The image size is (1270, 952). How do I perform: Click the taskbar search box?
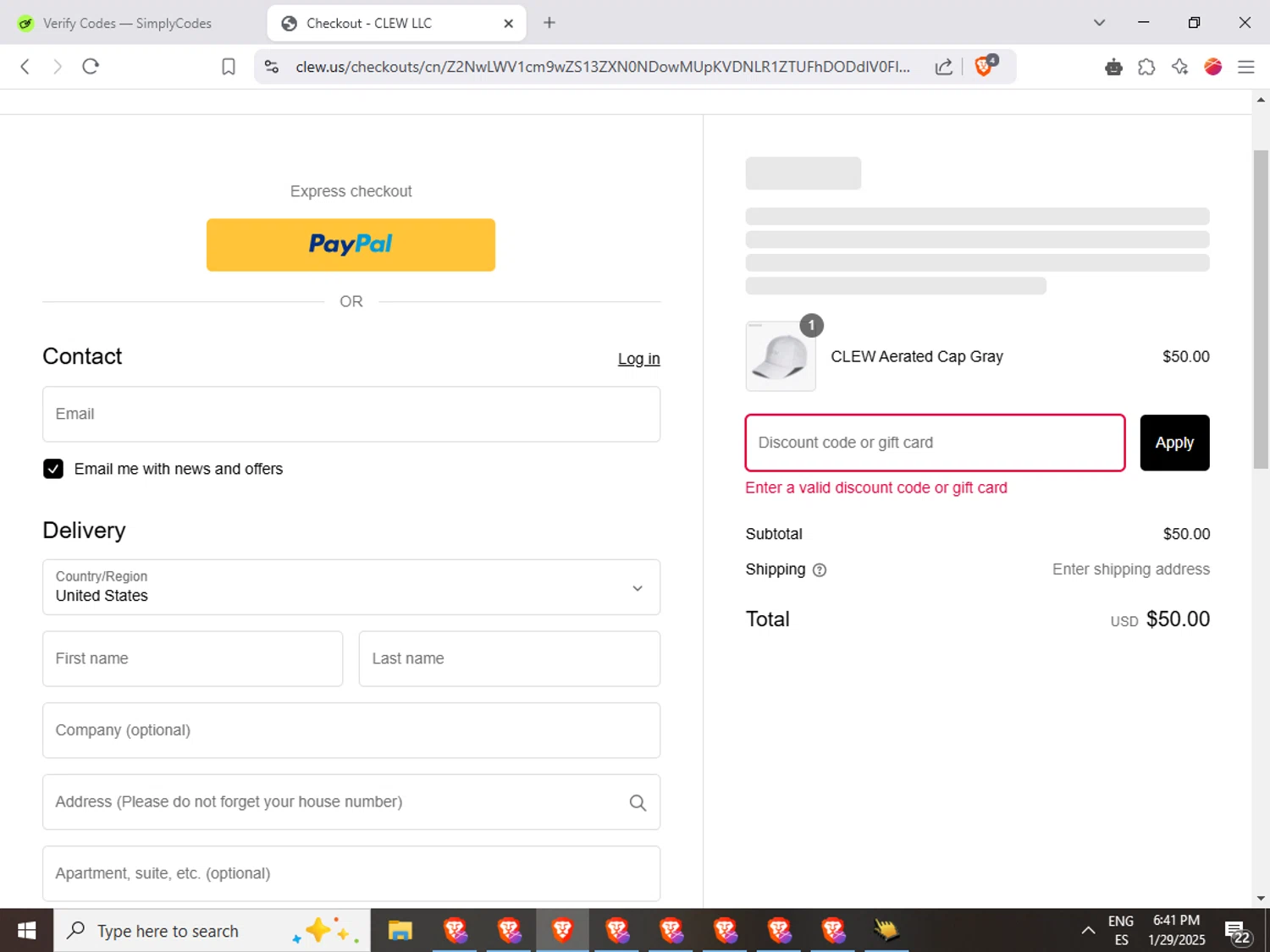point(212,931)
